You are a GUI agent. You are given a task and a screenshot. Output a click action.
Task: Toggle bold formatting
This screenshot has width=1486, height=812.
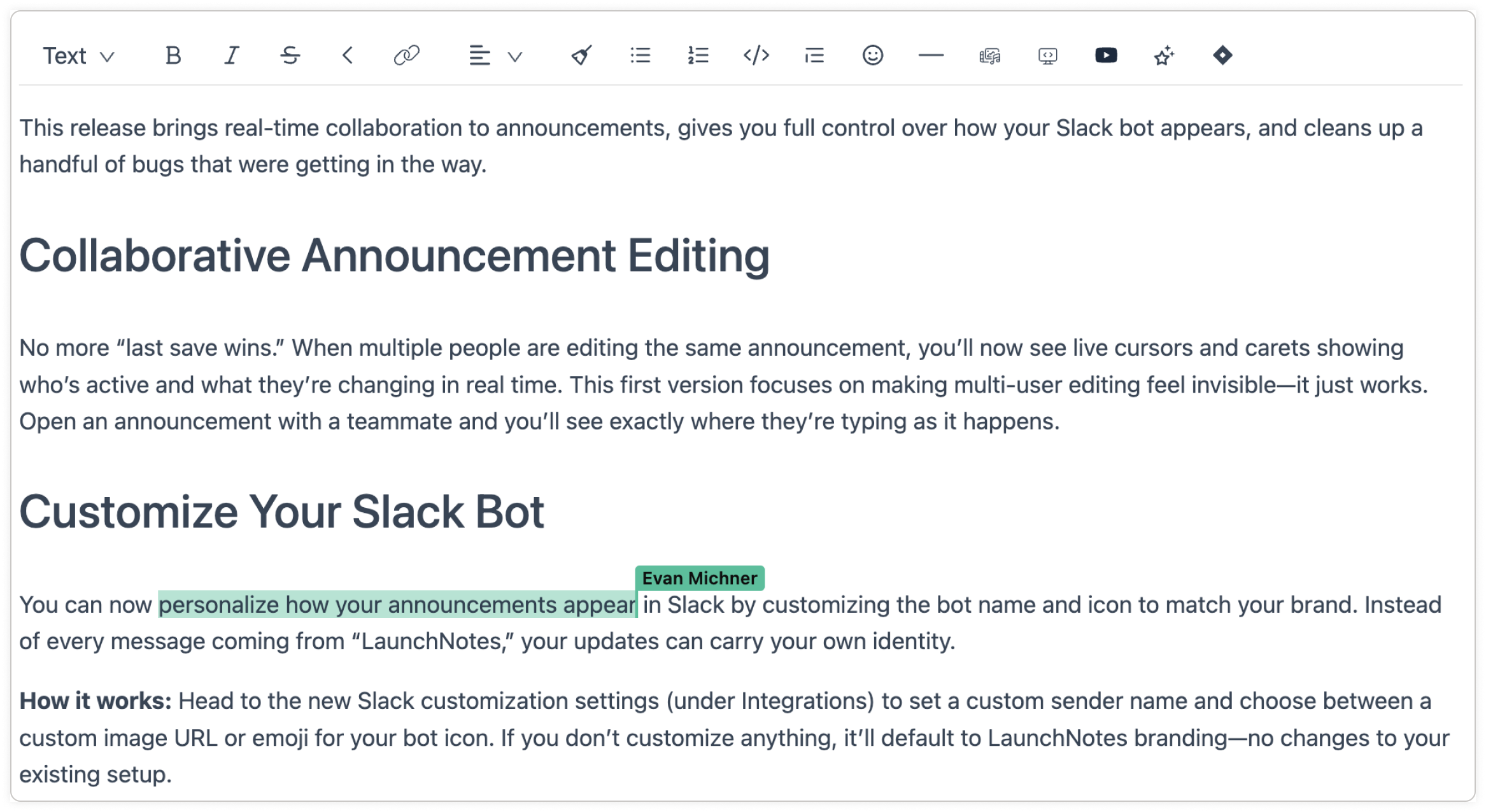coord(173,56)
